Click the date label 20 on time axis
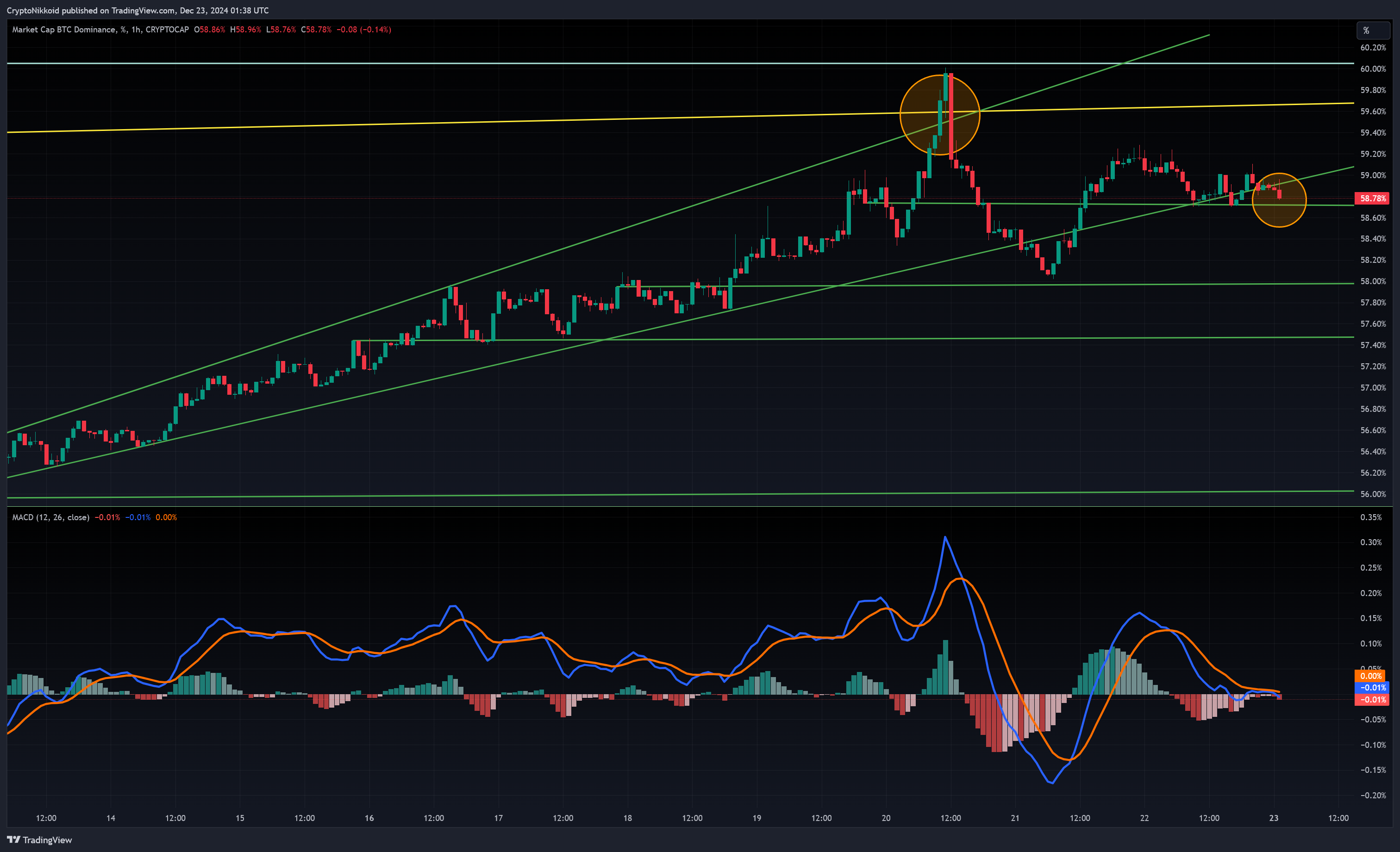 [x=886, y=818]
